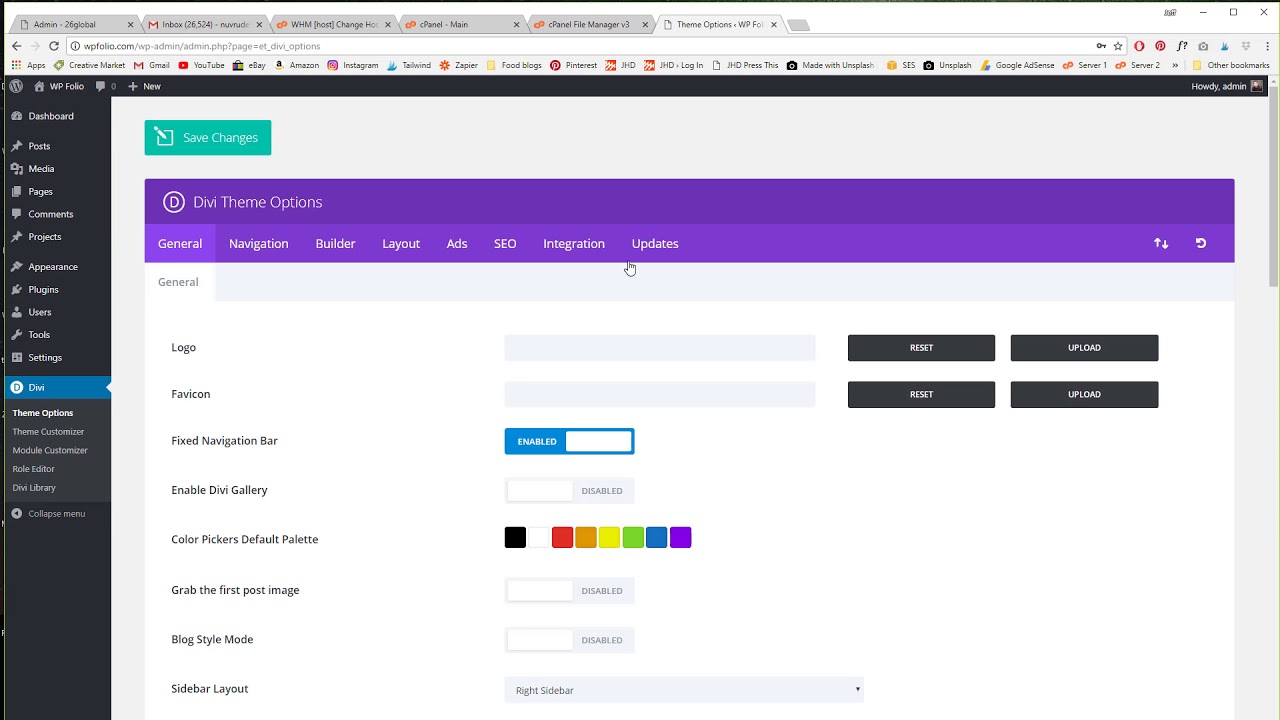
Task: Open the Role Editor link
Action: click(x=34, y=469)
